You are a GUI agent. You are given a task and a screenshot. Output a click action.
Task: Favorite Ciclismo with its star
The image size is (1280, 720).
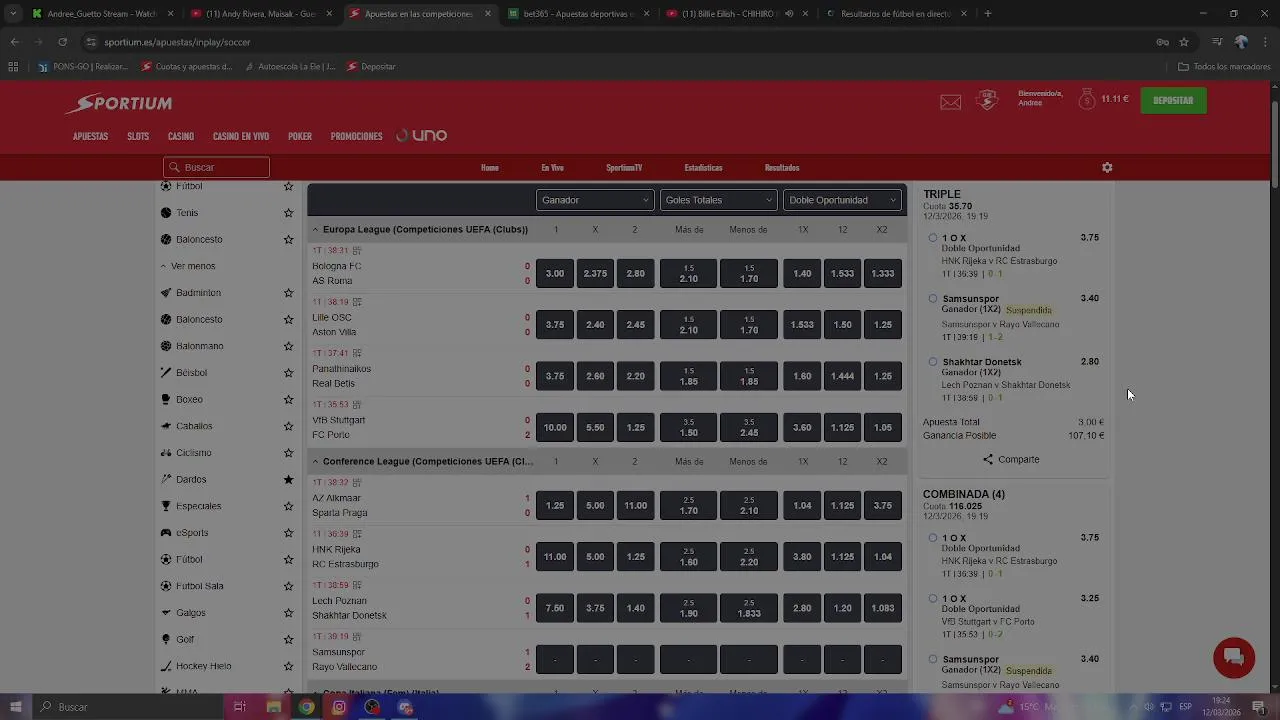[288, 453]
